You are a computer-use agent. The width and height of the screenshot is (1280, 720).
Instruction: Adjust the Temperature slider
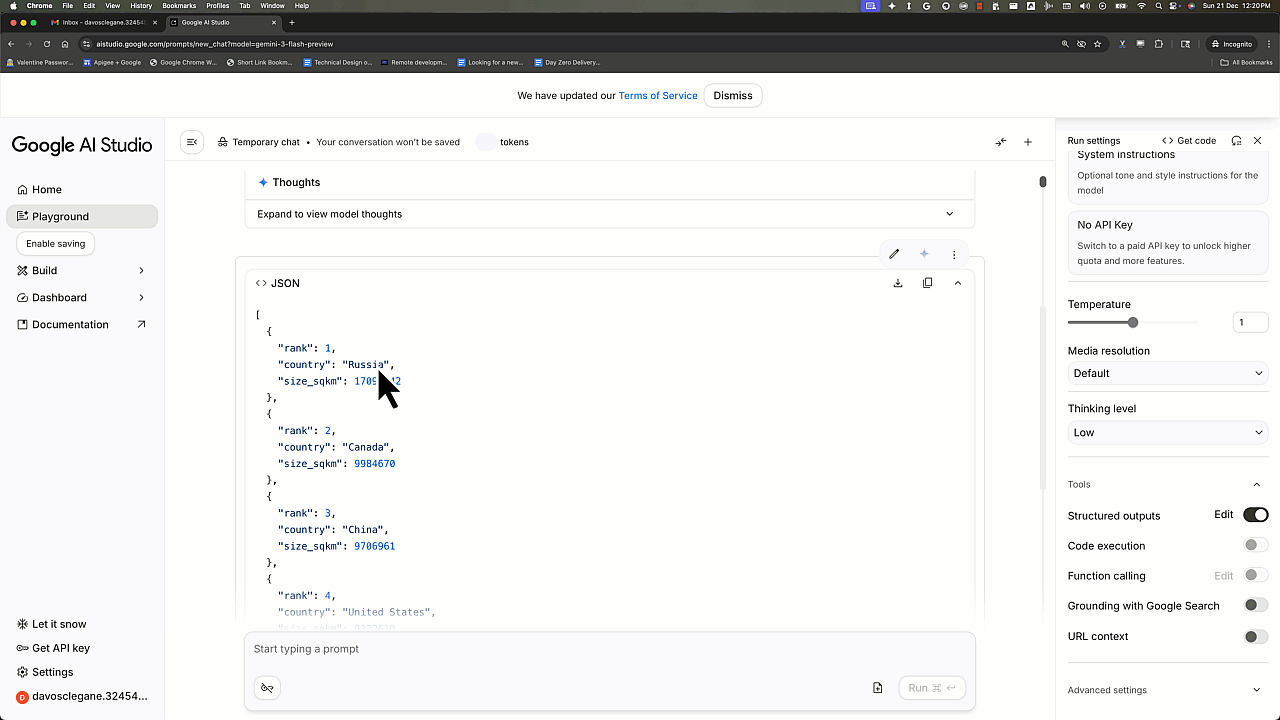pos(1133,322)
